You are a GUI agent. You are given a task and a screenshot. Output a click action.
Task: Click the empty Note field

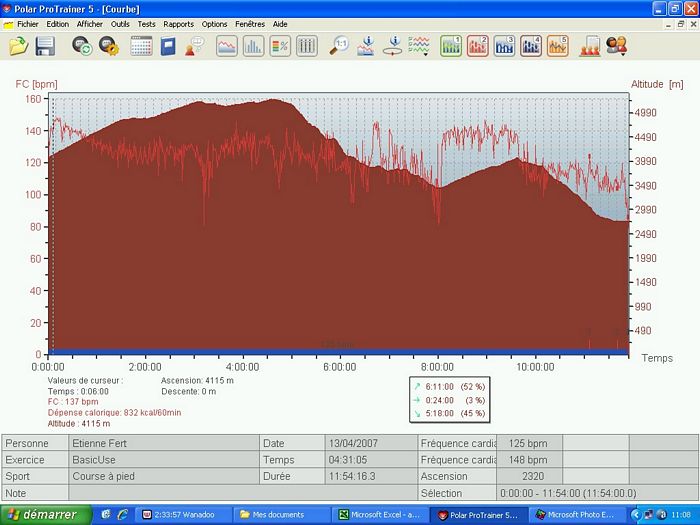(240, 493)
